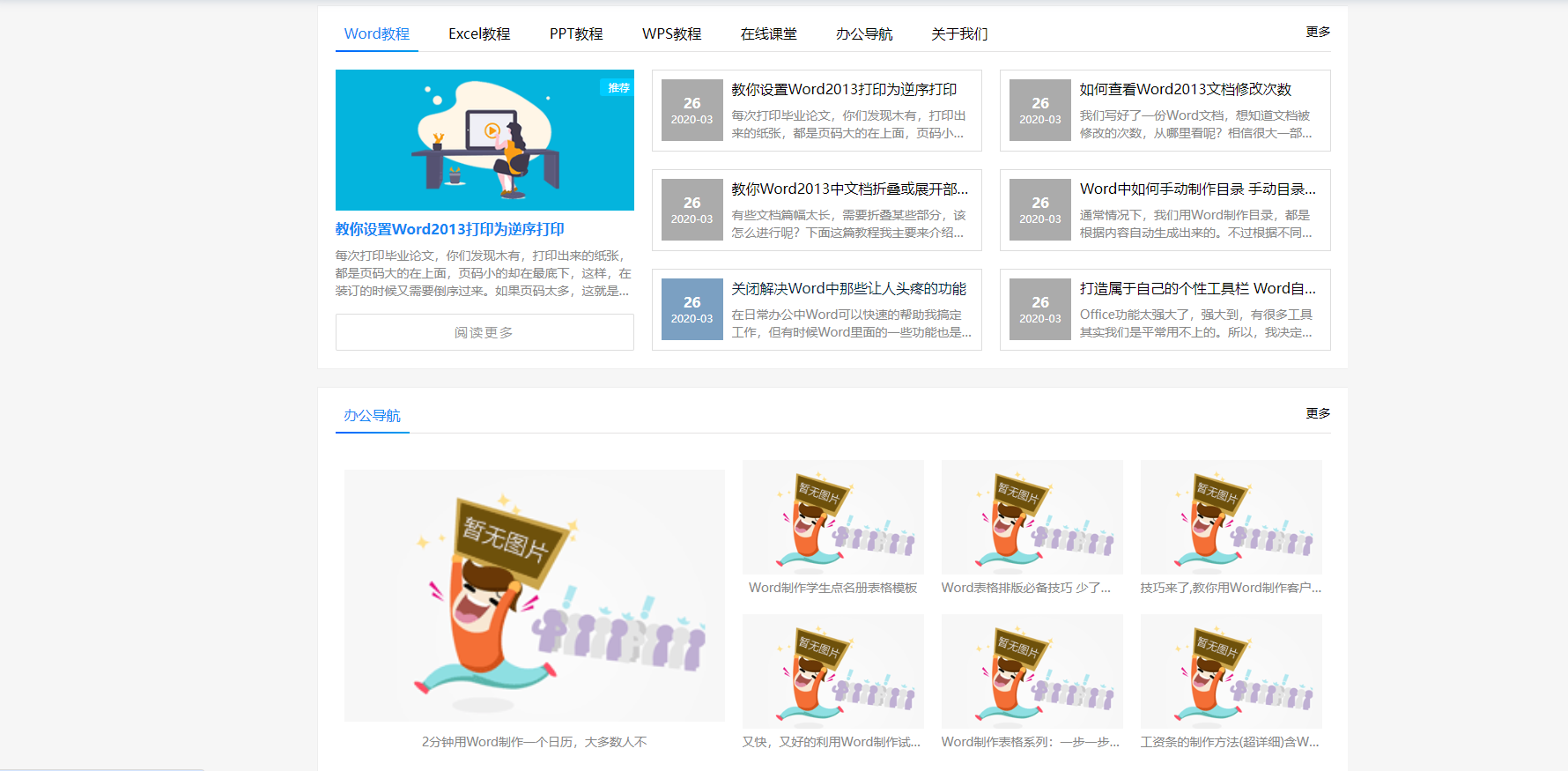Select the PPT教程 tab
1568x771 pixels.
576,33
